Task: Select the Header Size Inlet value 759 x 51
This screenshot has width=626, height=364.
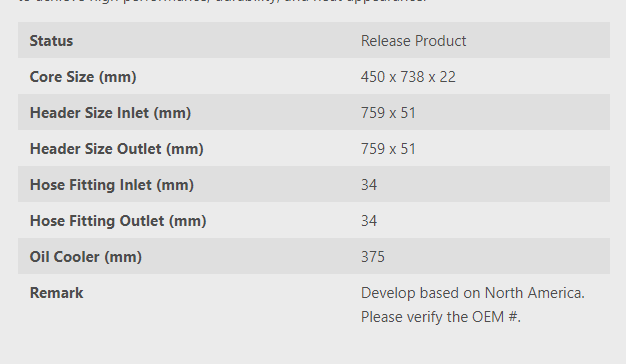Action: (388, 113)
